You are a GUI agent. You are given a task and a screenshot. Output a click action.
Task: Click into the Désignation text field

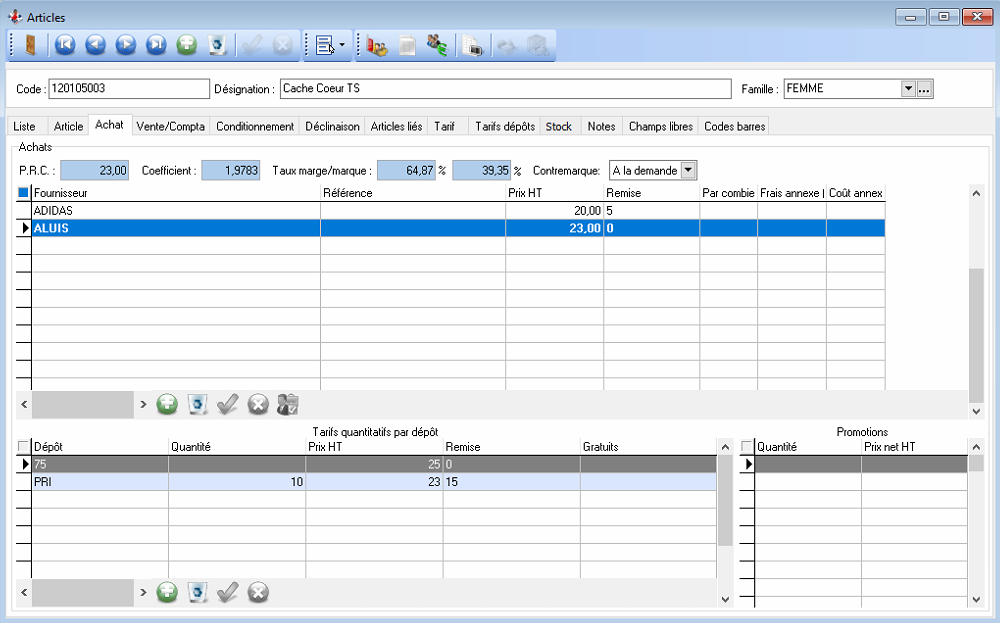[505, 89]
